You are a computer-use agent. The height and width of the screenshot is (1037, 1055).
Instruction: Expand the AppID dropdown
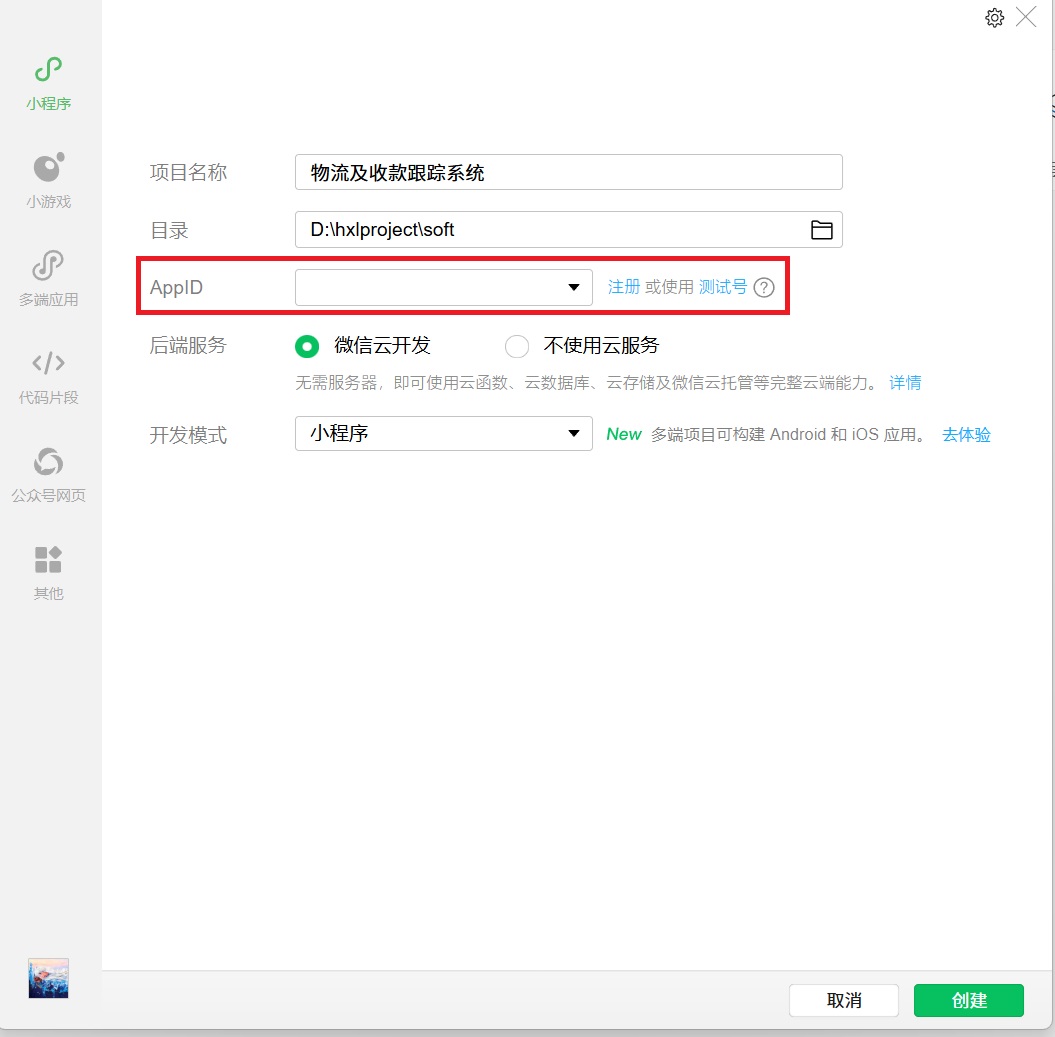443,287
